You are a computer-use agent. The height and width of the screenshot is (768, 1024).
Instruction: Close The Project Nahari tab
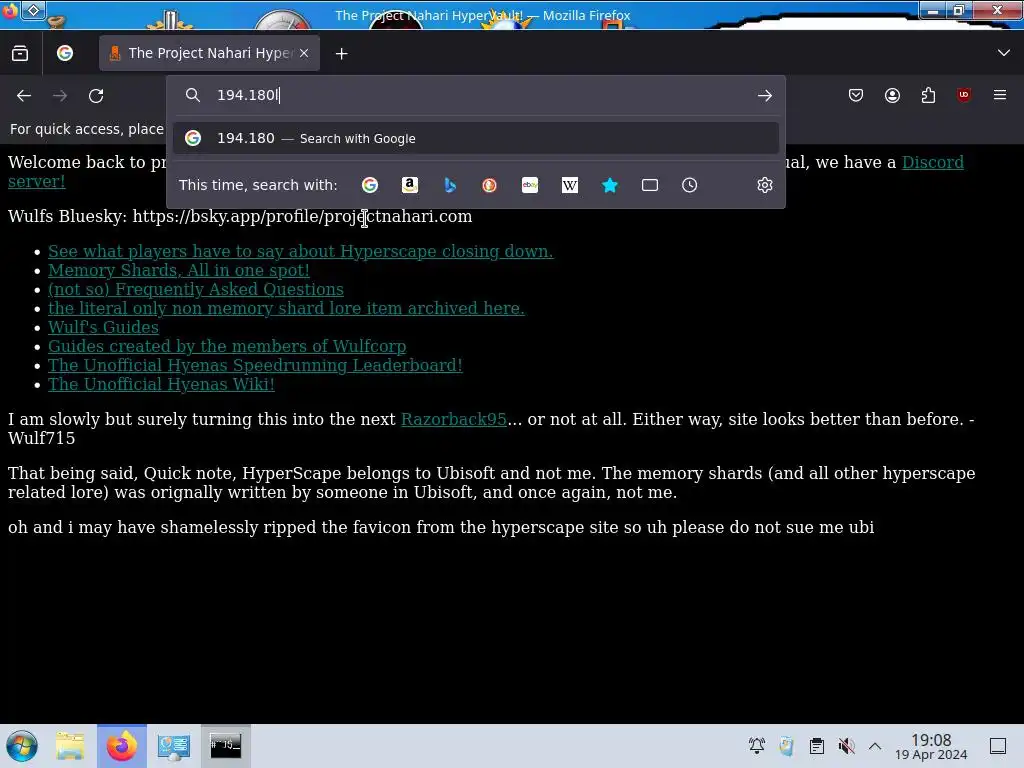(x=304, y=54)
